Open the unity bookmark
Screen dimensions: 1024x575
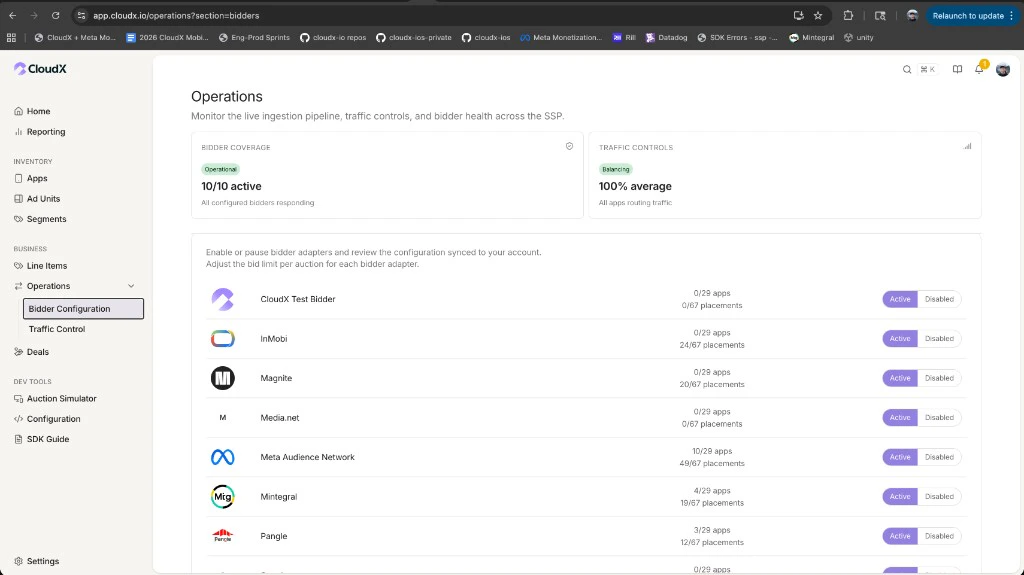coord(859,38)
